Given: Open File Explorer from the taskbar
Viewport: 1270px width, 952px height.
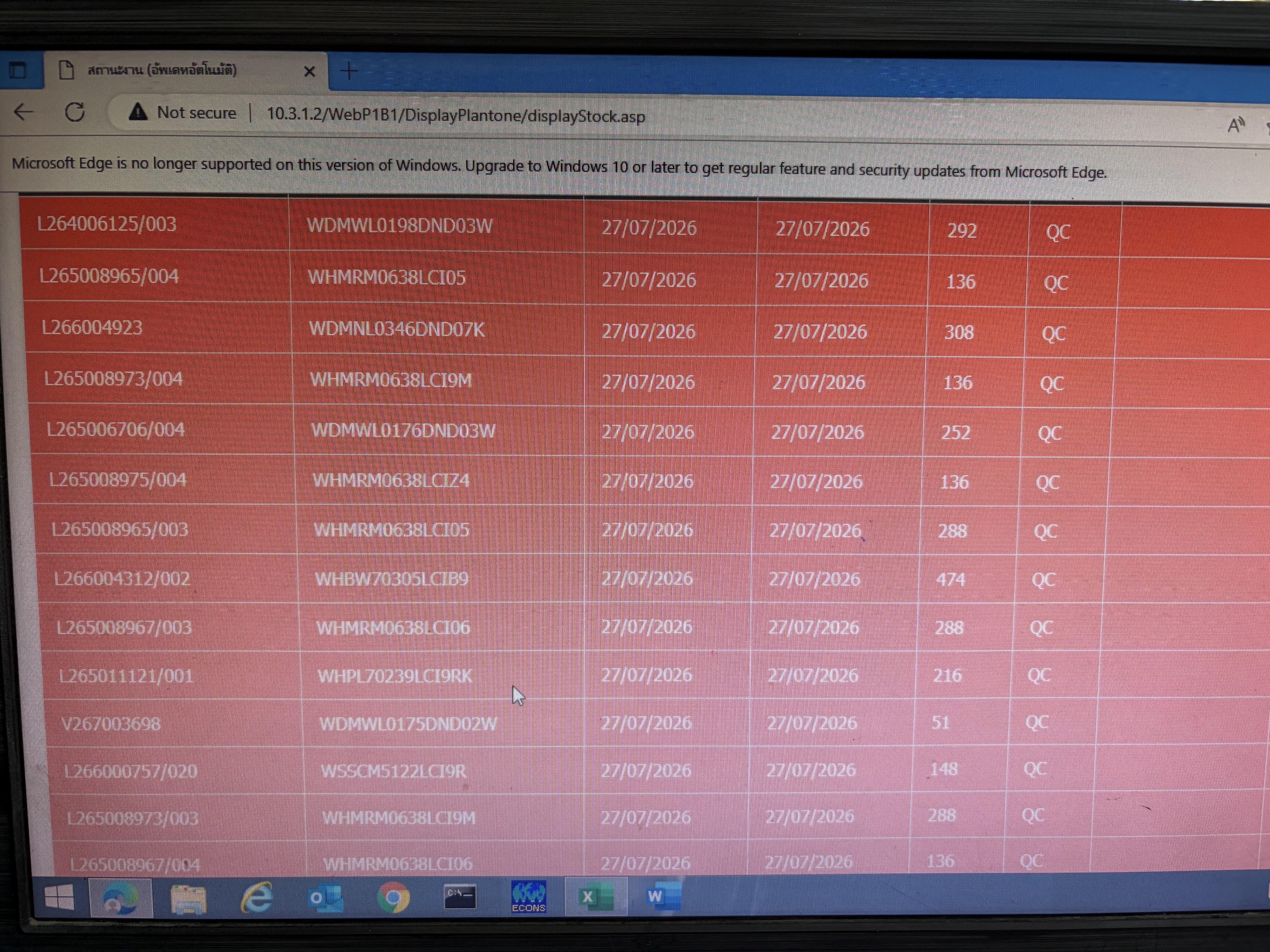Looking at the screenshot, I should coord(188,899).
